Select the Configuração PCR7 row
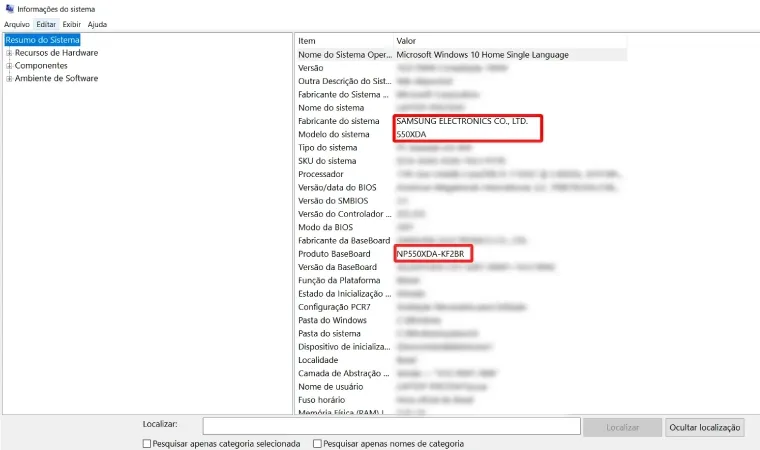The width and height of the screenshot is (760, 450). pos(461,307)
